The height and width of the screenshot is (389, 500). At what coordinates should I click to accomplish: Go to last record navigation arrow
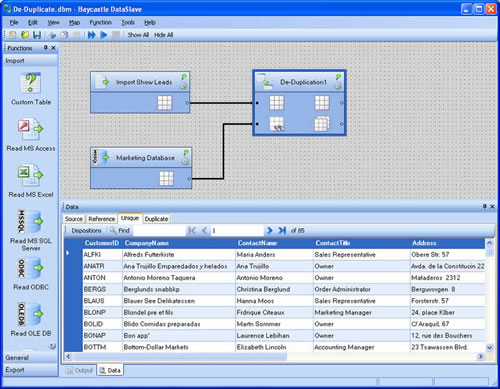coord(282,230)
